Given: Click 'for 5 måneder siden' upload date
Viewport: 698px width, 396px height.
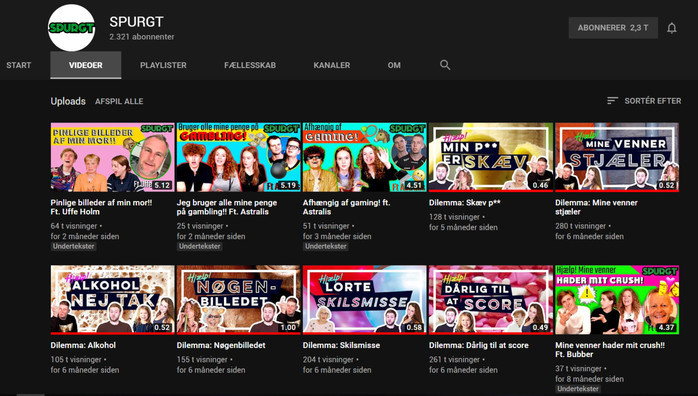Looking at the screenshot, I should (463, 227).
